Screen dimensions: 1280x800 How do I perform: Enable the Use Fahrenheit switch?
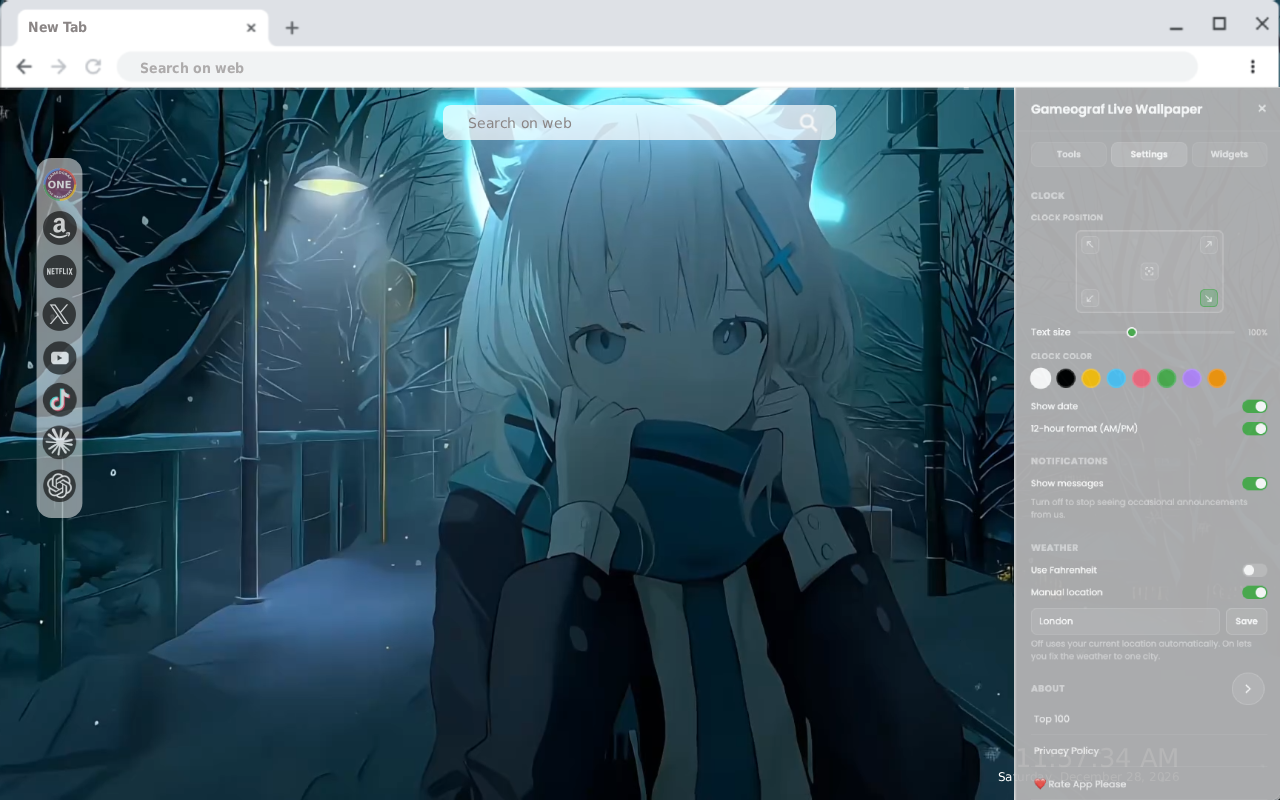pyautogui.click(x=1254, y=570)
